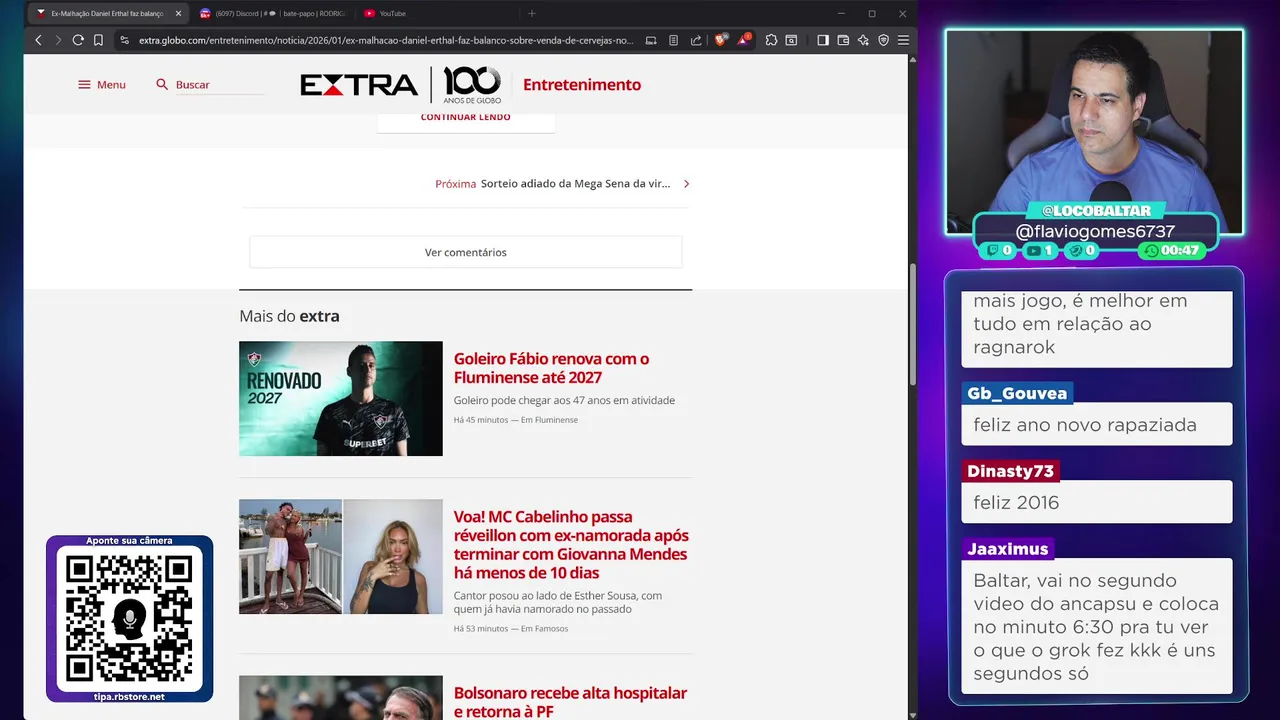The image size is (1280, 720).
Task: Open site settings icon in address bar
Action: pyautogui.click(x=124, y=40)
